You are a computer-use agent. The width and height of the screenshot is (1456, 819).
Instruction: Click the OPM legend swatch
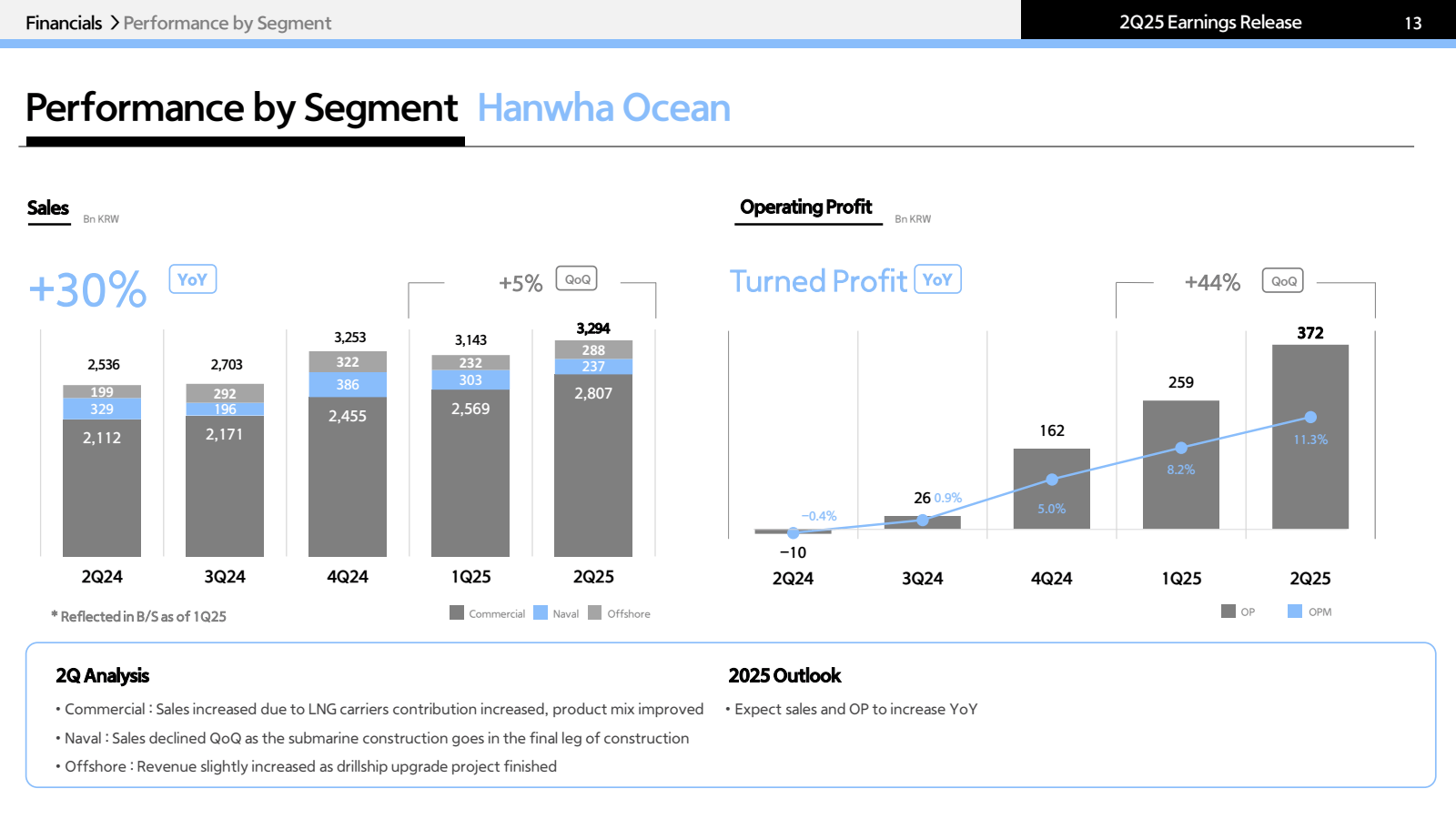tap(1295, 611)
